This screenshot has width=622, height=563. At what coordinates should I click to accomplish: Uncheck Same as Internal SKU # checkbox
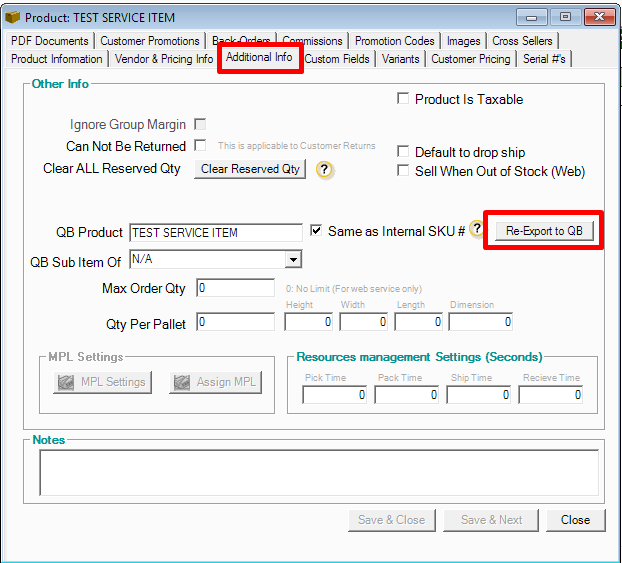tap(316, 231)
